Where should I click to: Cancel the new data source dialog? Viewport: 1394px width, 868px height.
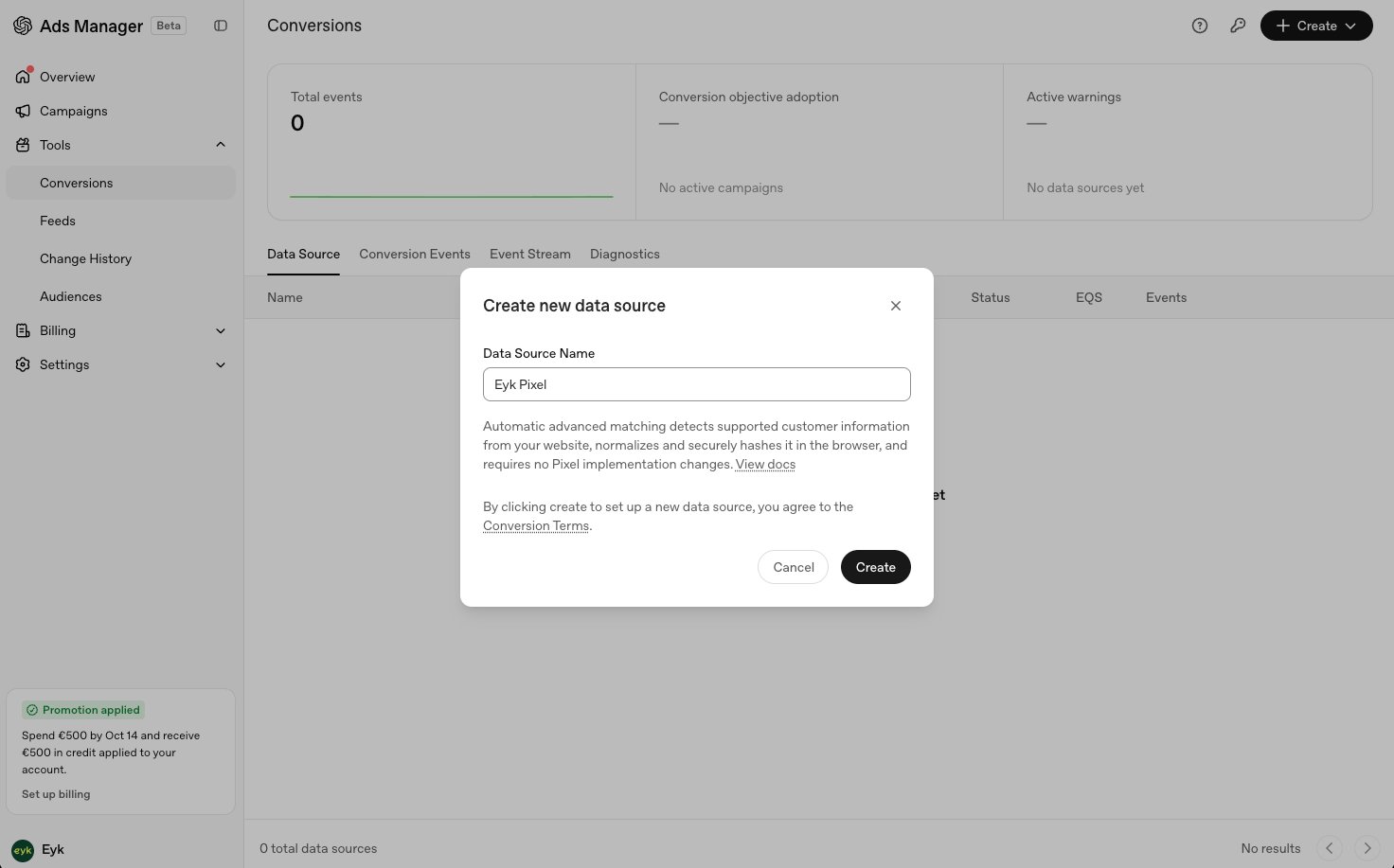pyautogui.click(x=794, y=567)
